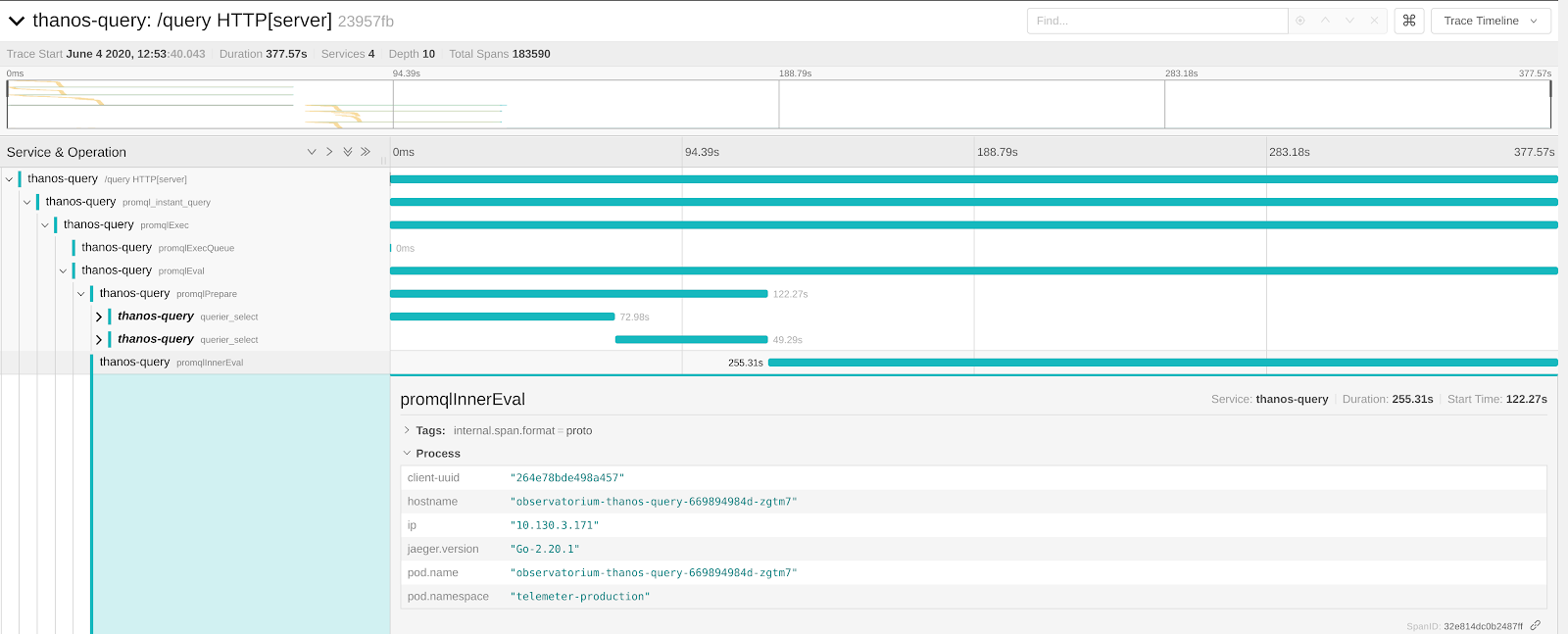Jump to previous search result arrow
The image size is (1568, 634).
pos(1325,21)
